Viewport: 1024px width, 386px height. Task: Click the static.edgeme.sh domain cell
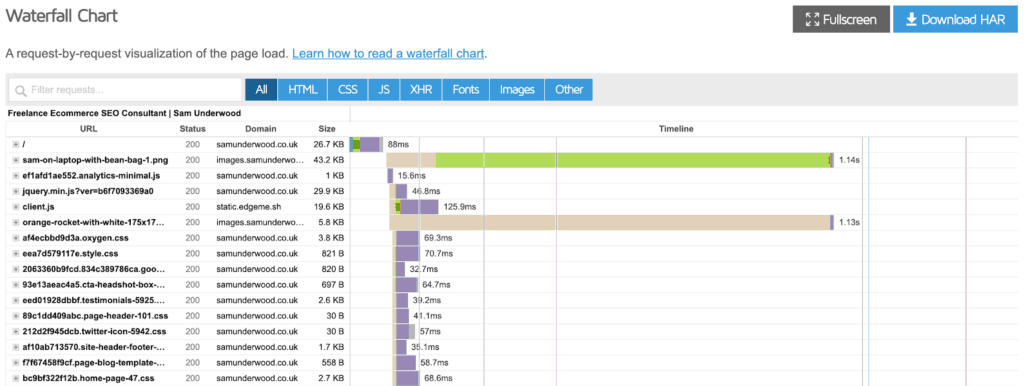(x=249, y=206)
